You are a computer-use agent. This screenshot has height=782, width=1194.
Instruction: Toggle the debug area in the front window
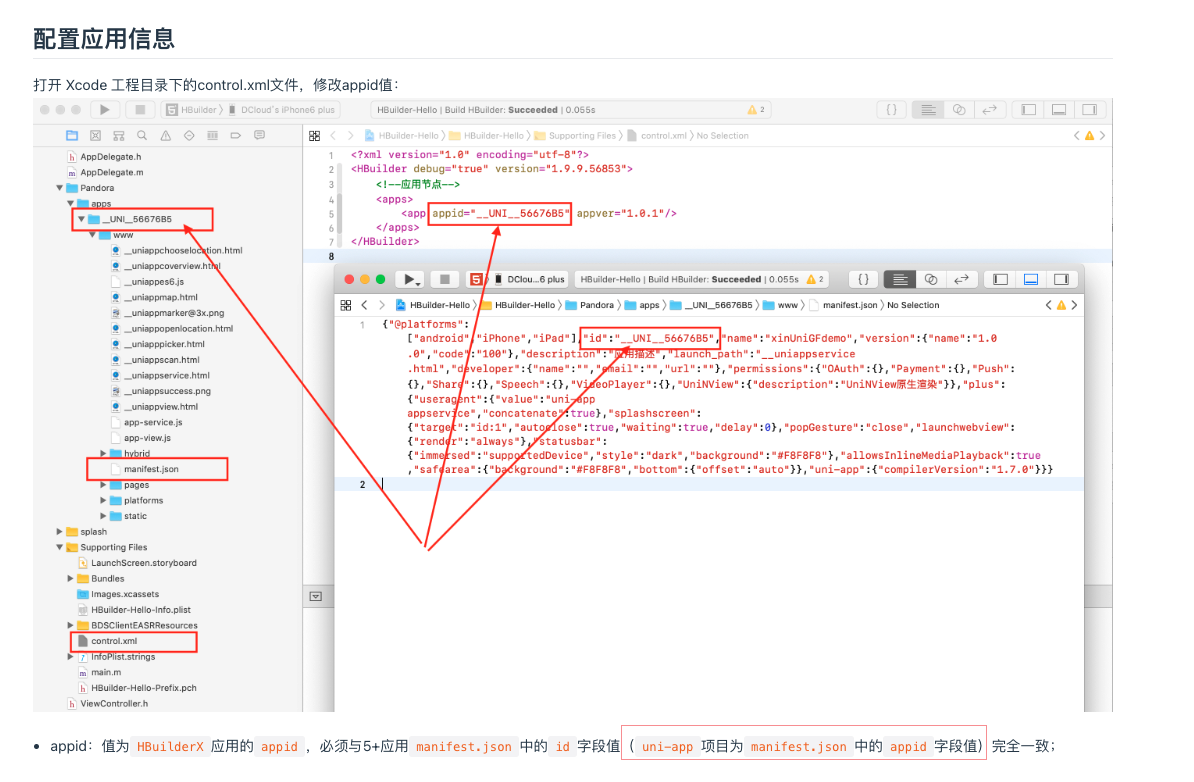point(1031,279)
